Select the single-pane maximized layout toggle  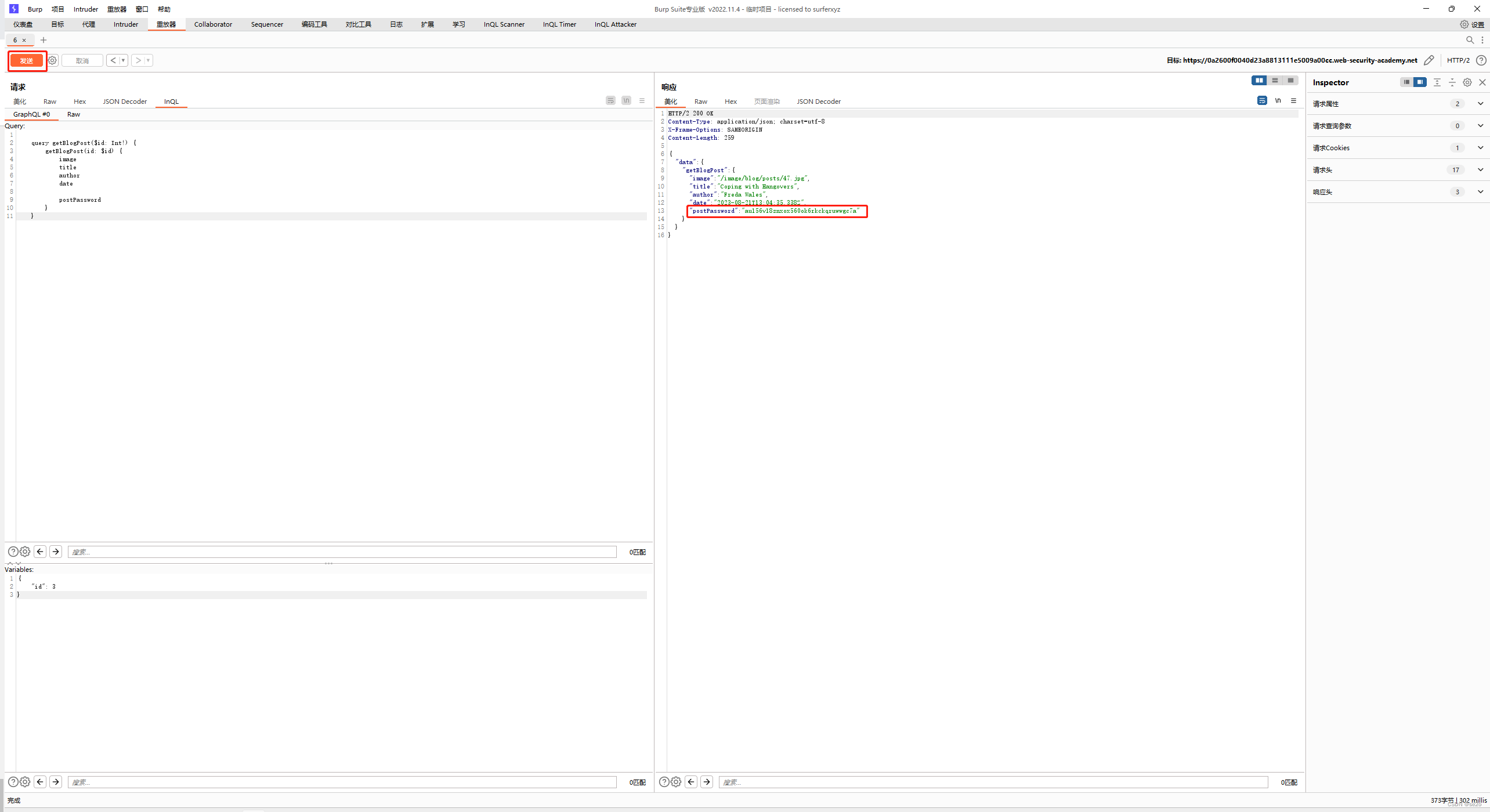1292,81
